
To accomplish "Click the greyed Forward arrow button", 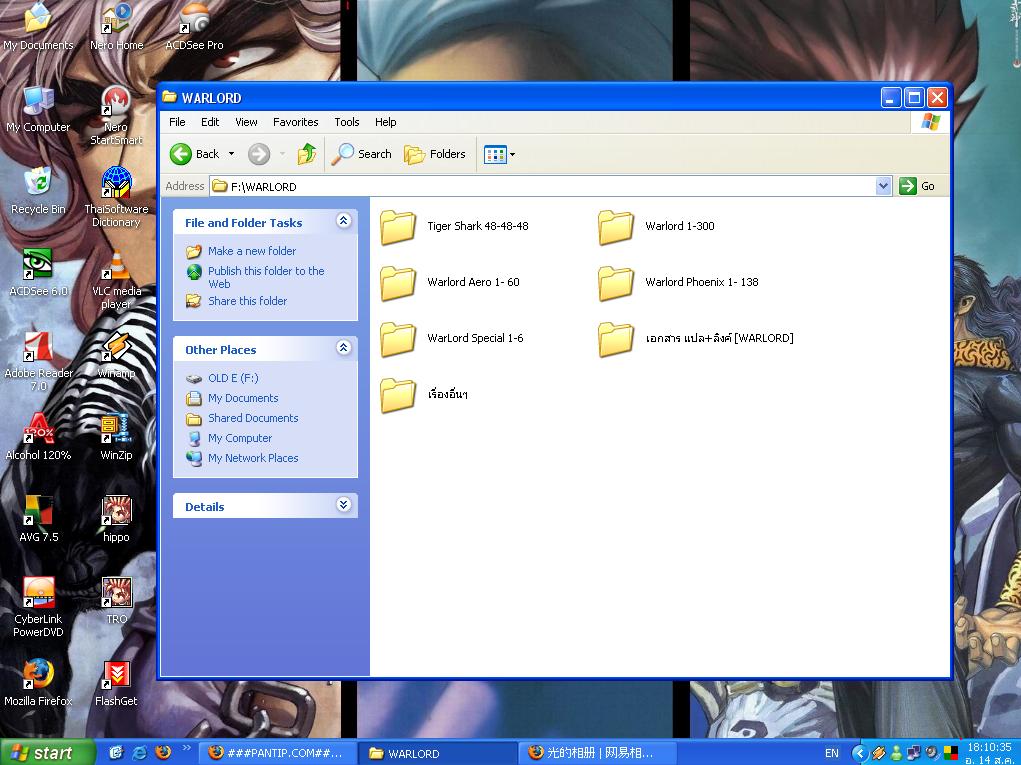I will tap(259, 154).
